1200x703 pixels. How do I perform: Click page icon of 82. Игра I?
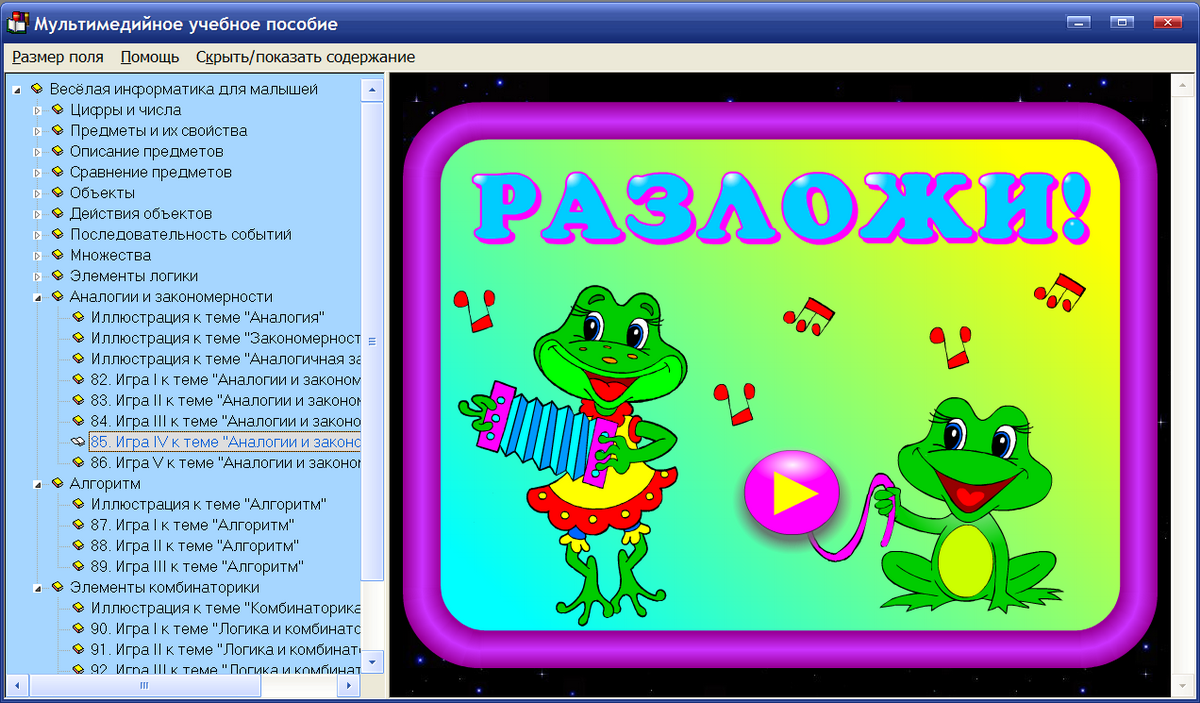78,380
